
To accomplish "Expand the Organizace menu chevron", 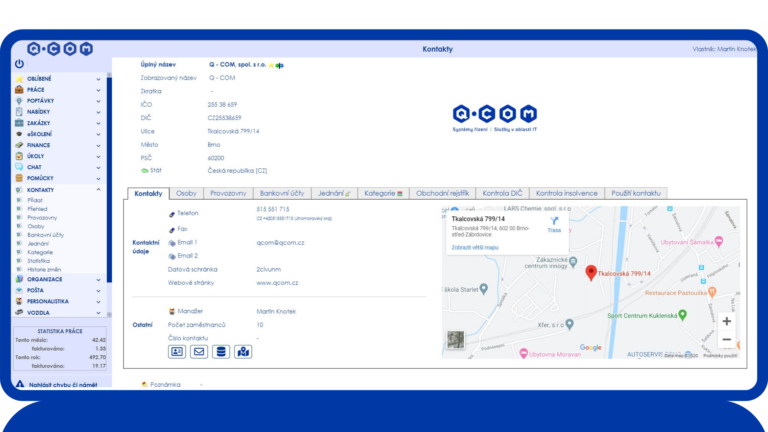I will pos(98,280).
